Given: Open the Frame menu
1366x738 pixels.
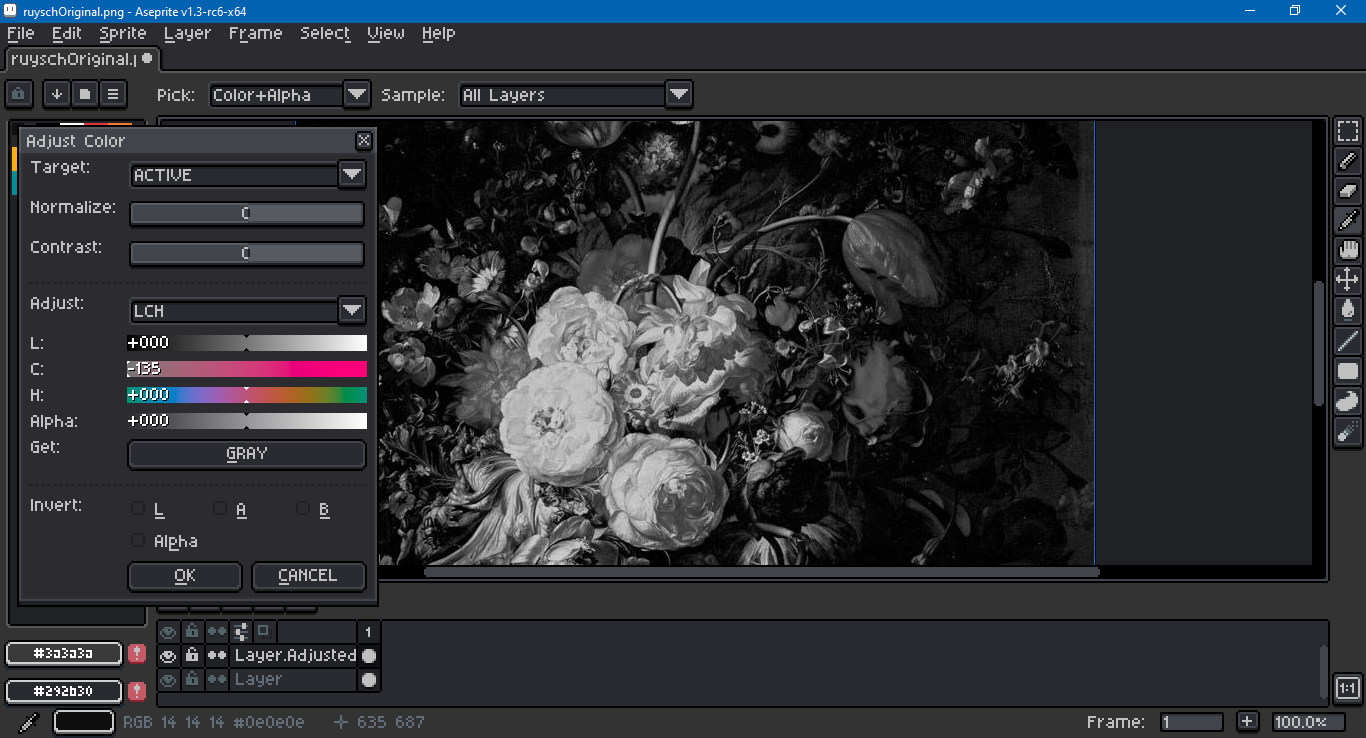Looking at the screenshot, I should (255, 33).
